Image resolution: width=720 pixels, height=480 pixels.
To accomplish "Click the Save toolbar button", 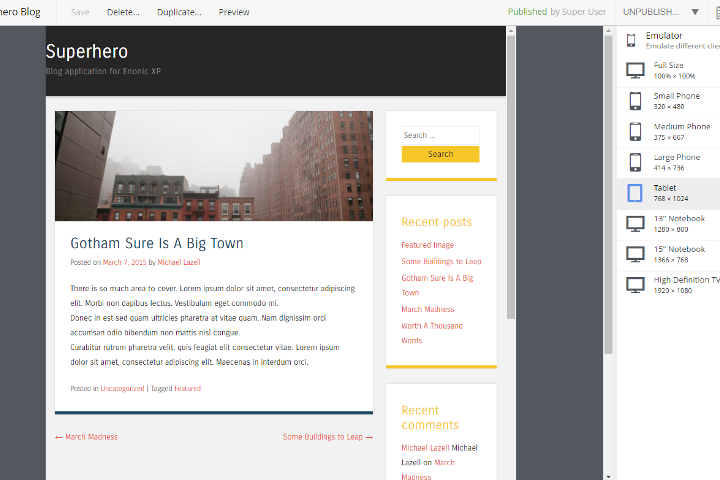I will pos(80,12).
